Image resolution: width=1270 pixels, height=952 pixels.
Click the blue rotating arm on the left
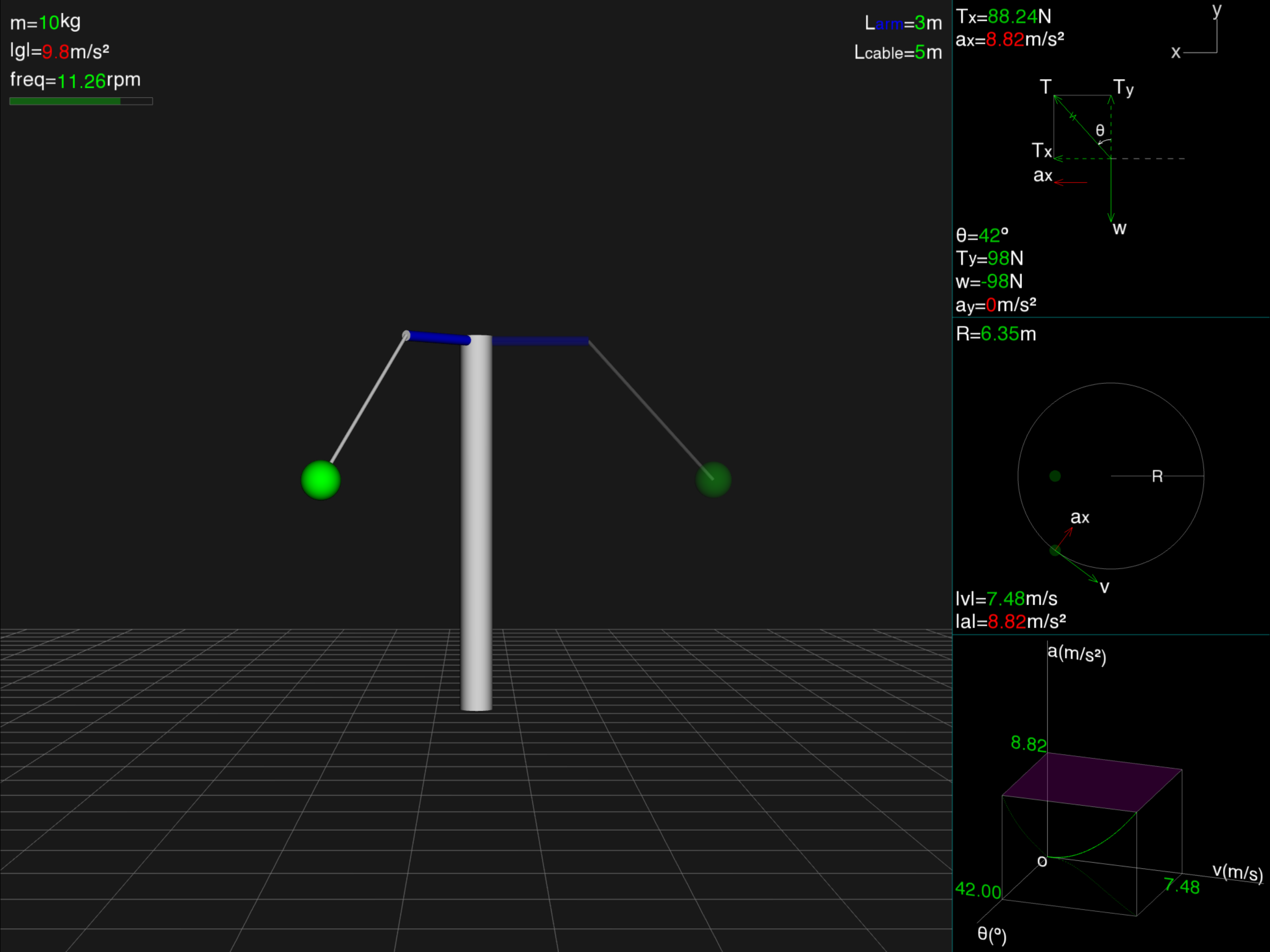point(439,337)
